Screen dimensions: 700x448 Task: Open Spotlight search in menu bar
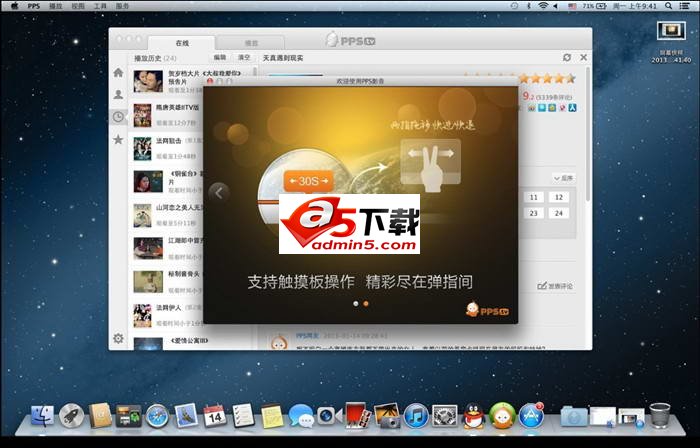668,6
